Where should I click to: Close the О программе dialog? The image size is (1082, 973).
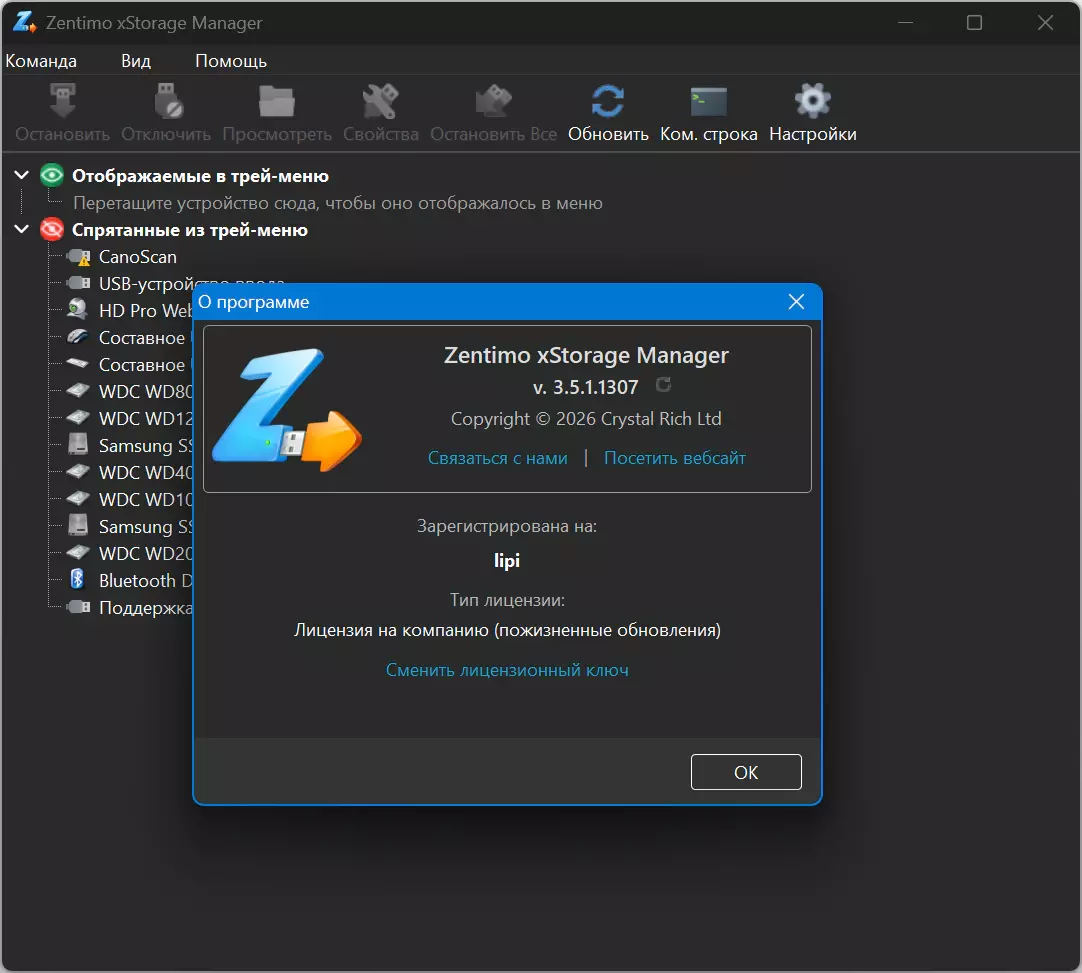796,302
